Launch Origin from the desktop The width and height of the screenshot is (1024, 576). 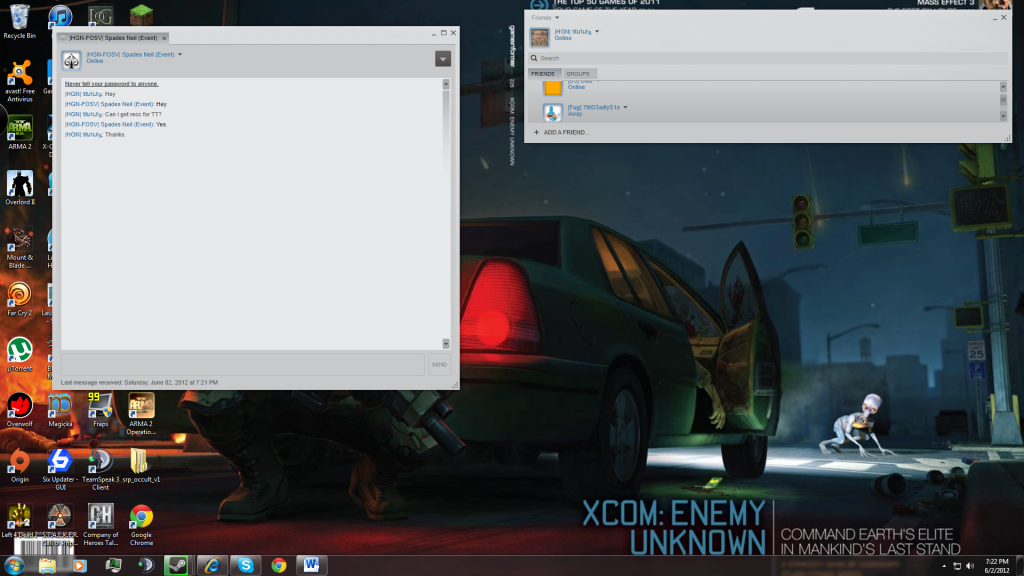tap(20, 466)
